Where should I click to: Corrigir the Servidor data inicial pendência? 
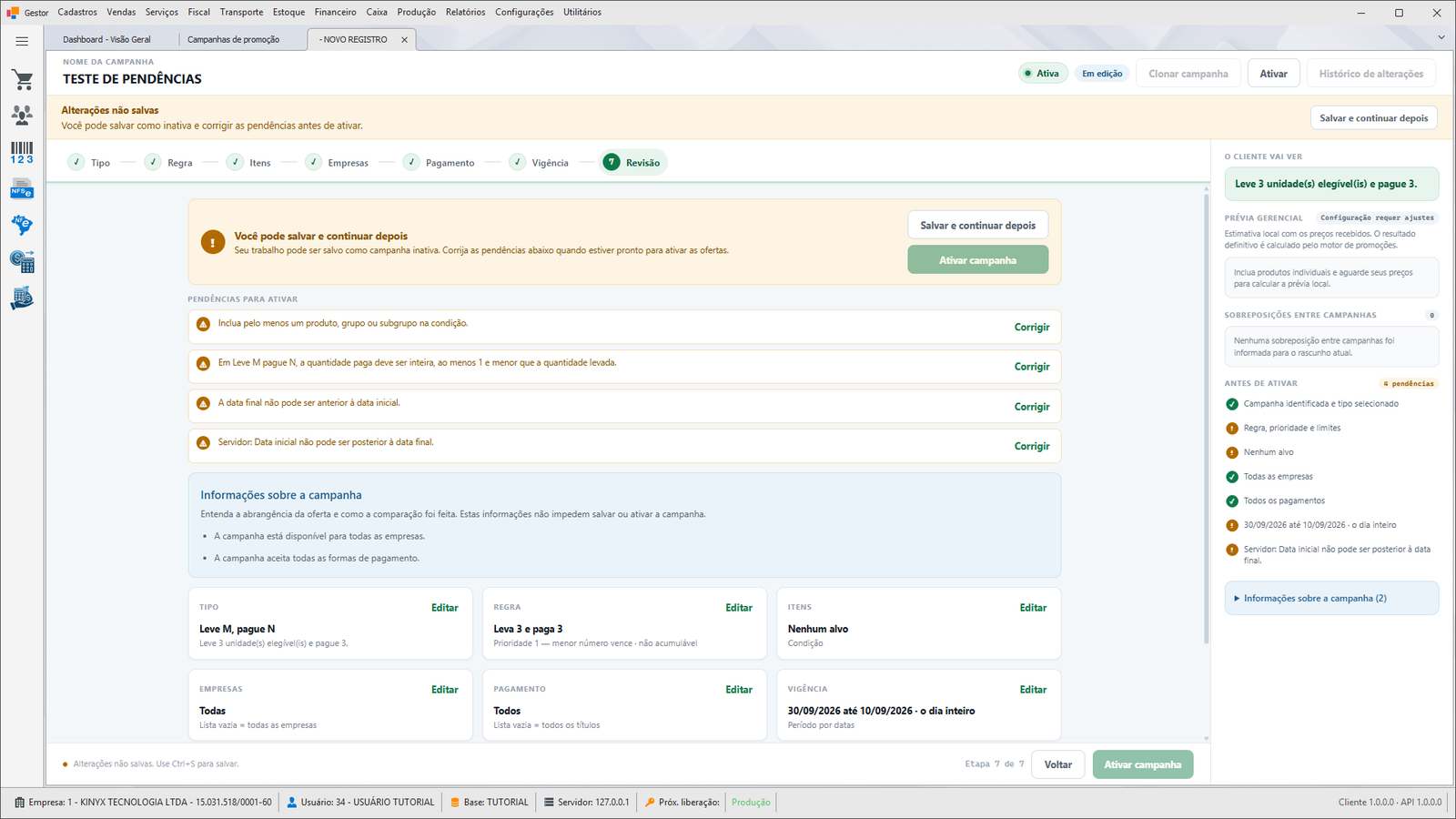(1032, 446)
